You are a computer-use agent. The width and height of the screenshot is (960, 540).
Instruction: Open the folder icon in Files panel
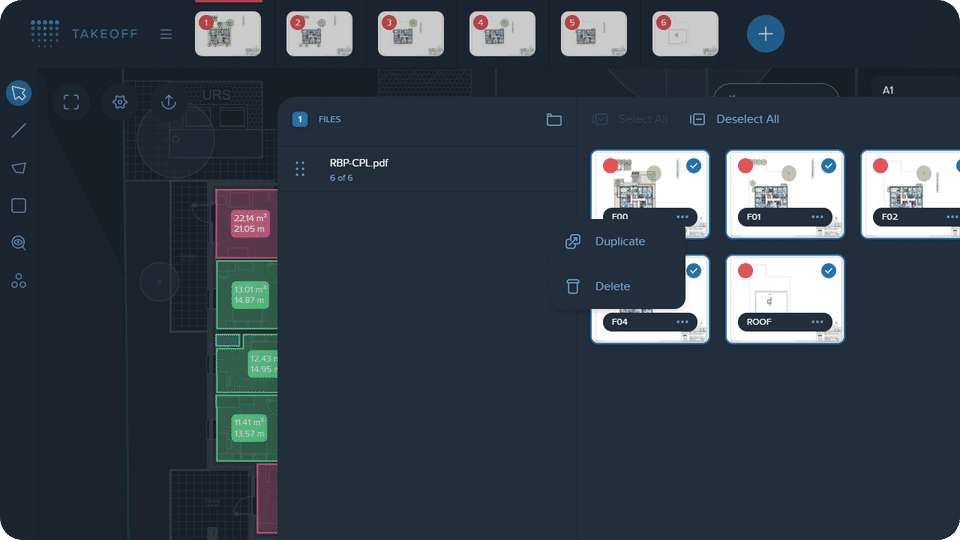554,119
